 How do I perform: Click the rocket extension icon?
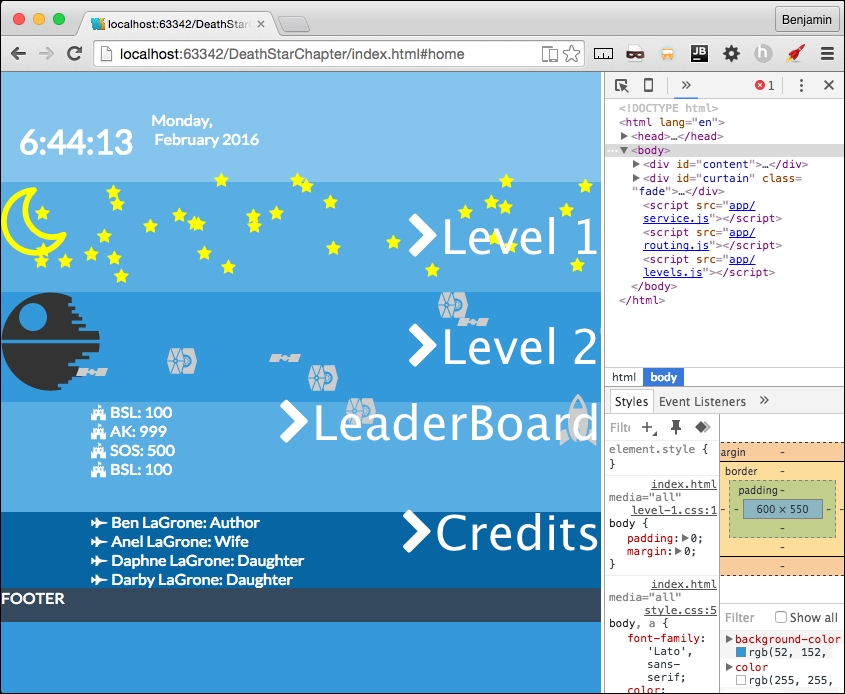(x=796, y=54)
